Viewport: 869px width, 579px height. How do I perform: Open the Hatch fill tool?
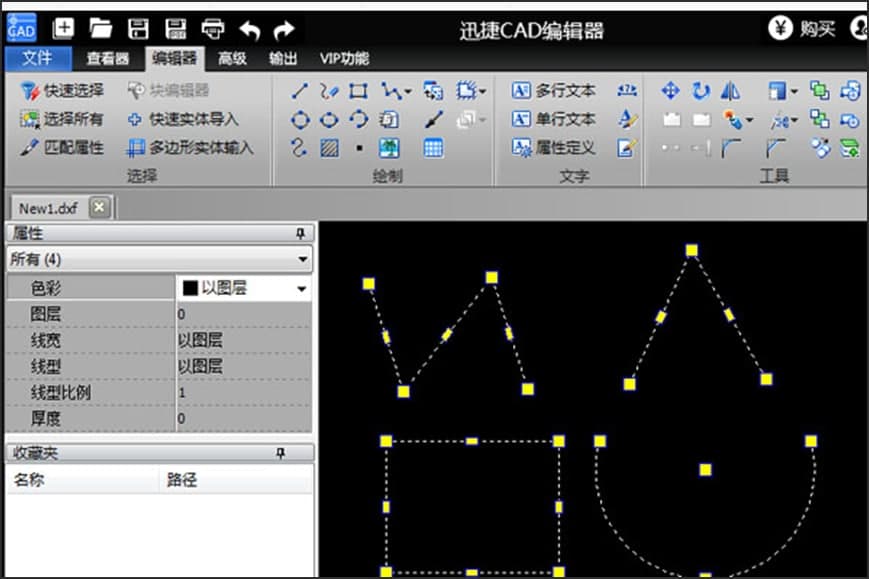coord(329,148)
